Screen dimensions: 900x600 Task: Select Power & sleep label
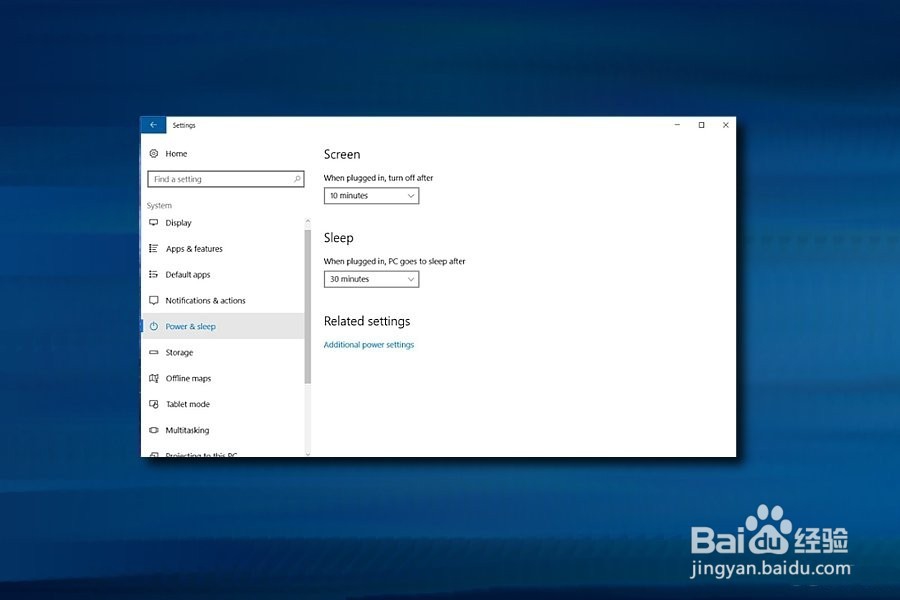click(191, 326)
